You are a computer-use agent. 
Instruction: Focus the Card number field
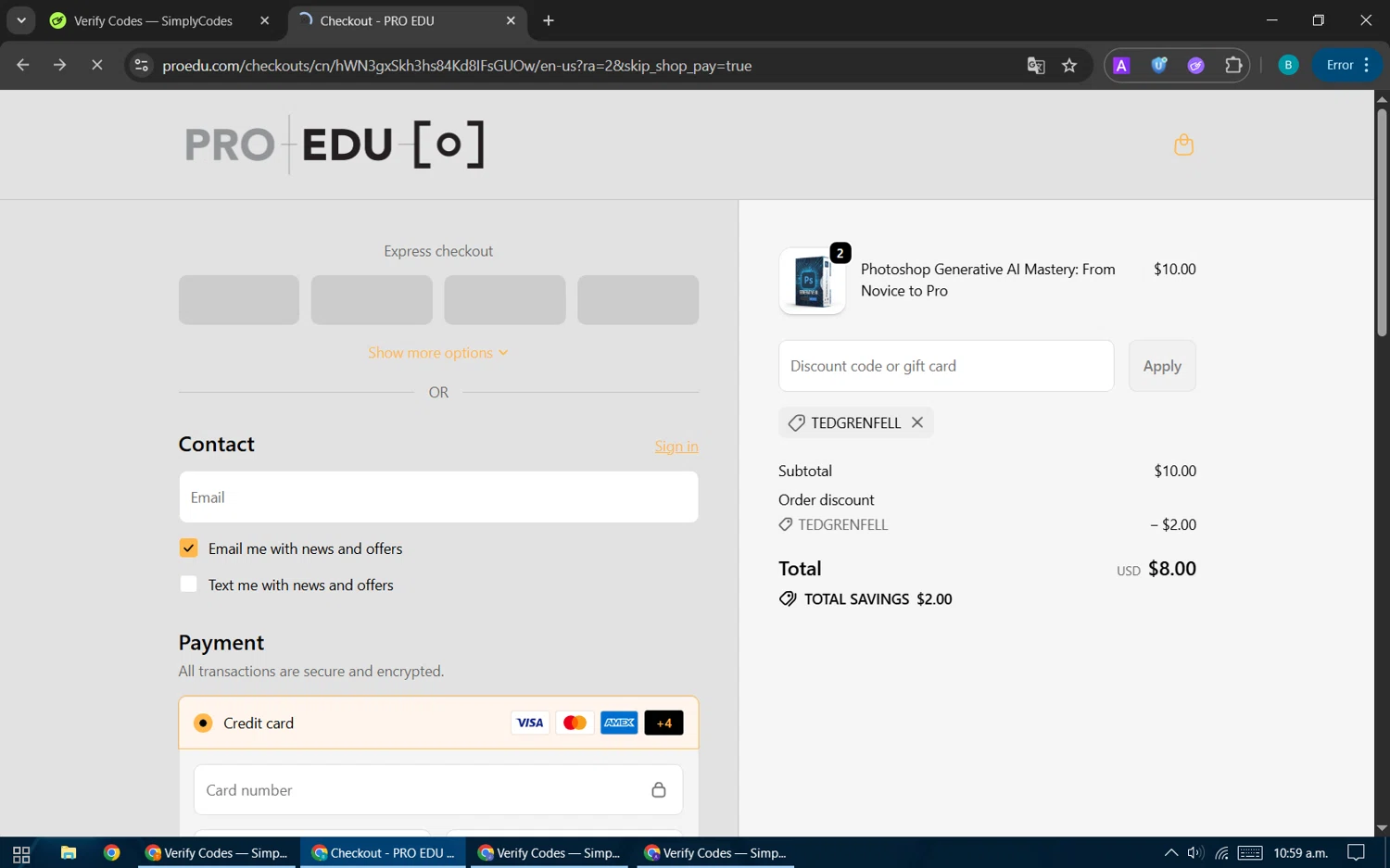point(438,790)
